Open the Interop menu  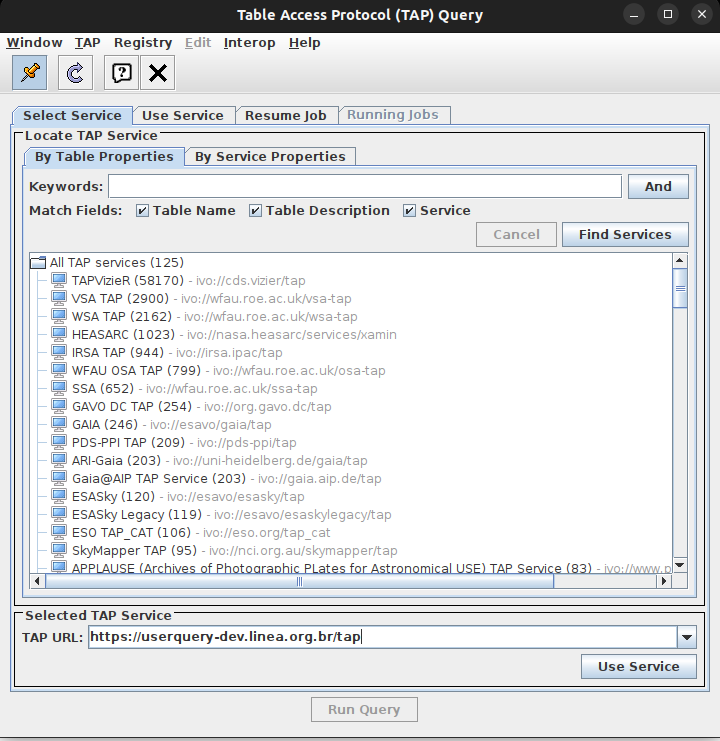pyautogui.click(x=249, y=43)
